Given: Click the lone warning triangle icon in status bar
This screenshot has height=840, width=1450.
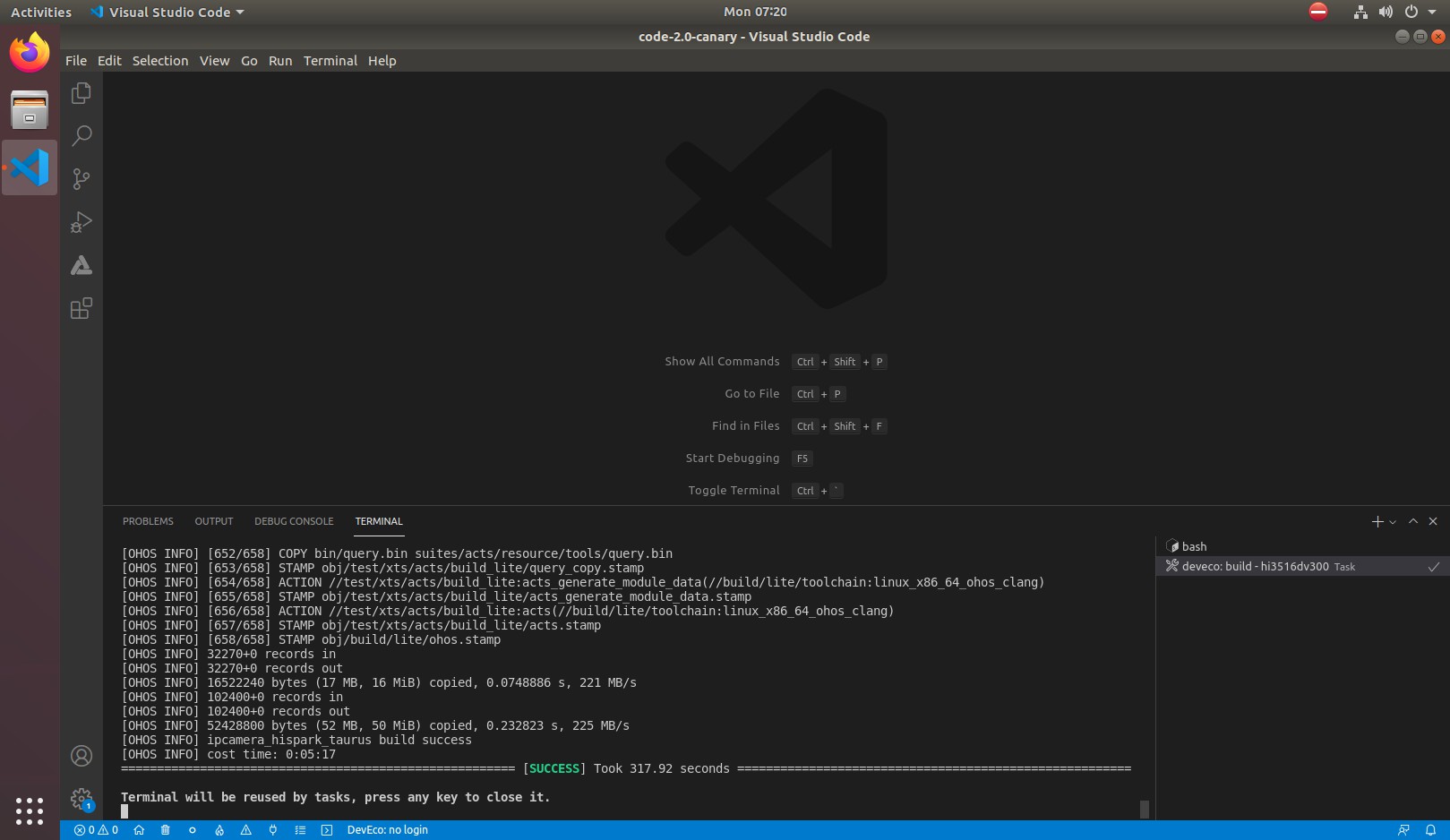Looking at the screenshot, I should pyautogui.click(x=246, y=830).
